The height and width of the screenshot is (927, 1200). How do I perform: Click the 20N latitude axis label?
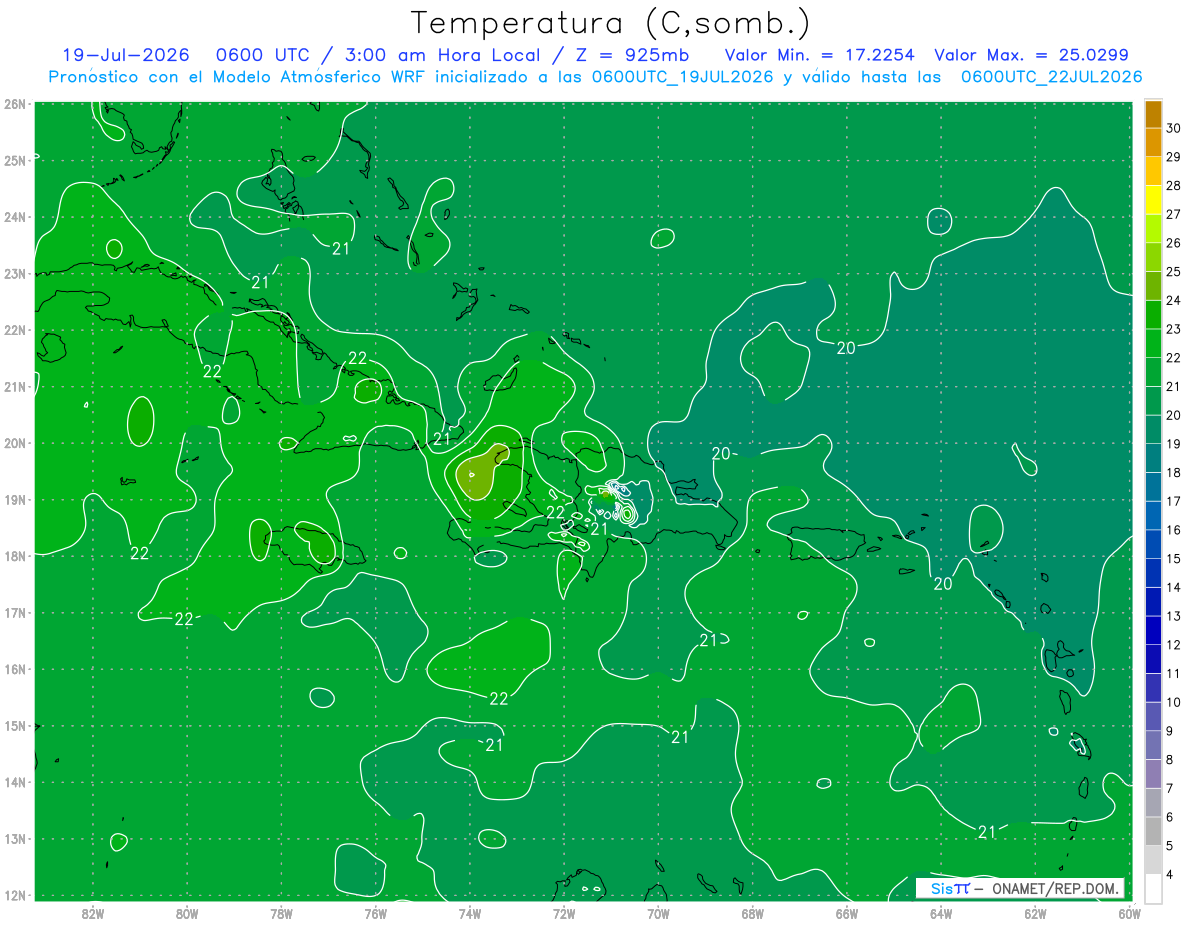click(15, 443)
